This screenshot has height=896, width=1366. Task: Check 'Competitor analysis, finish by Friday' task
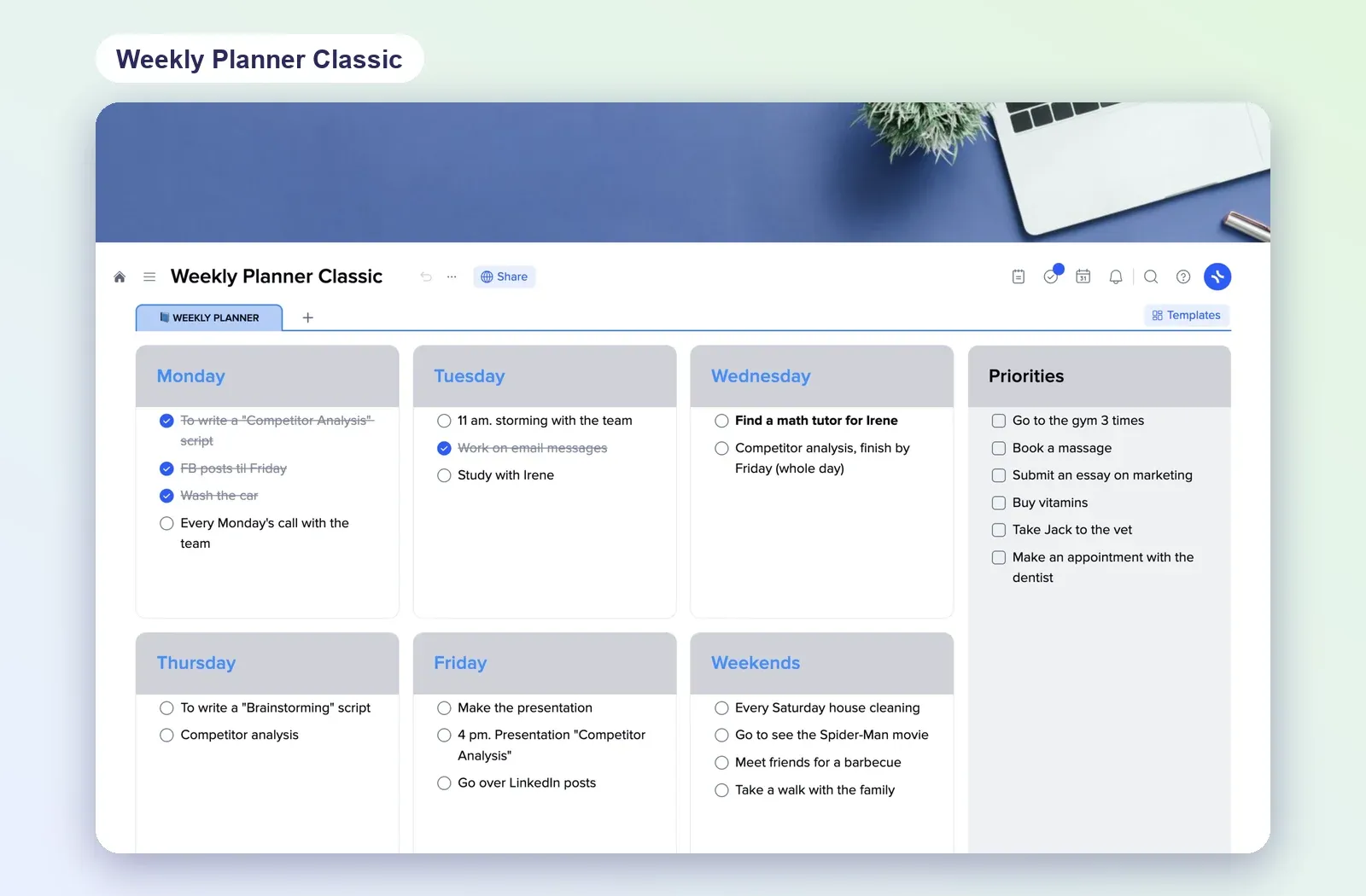(x=721, y=448)
